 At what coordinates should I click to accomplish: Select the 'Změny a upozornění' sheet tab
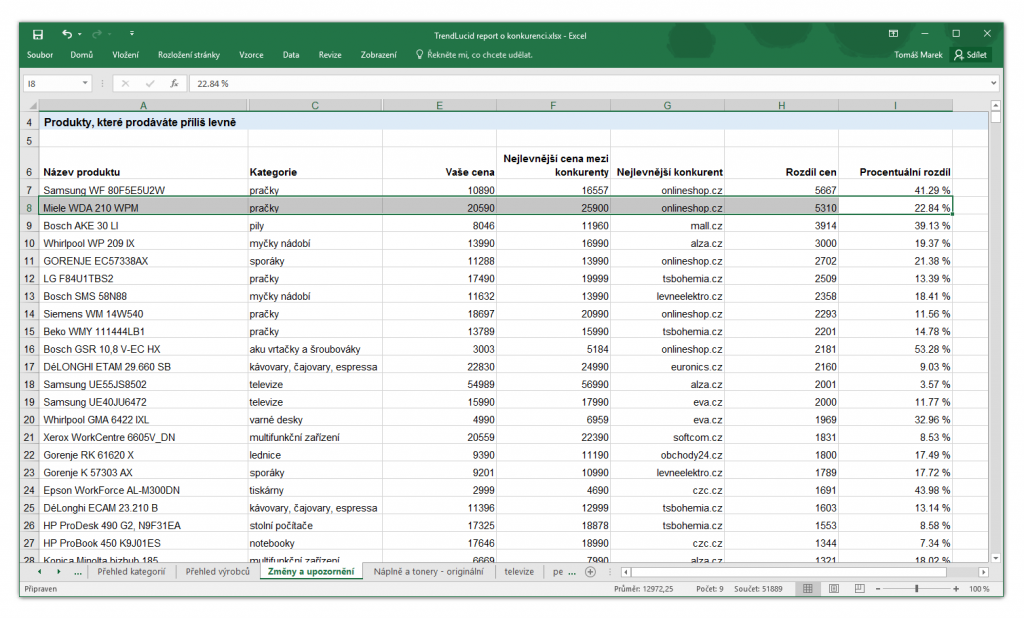(311, 572)
